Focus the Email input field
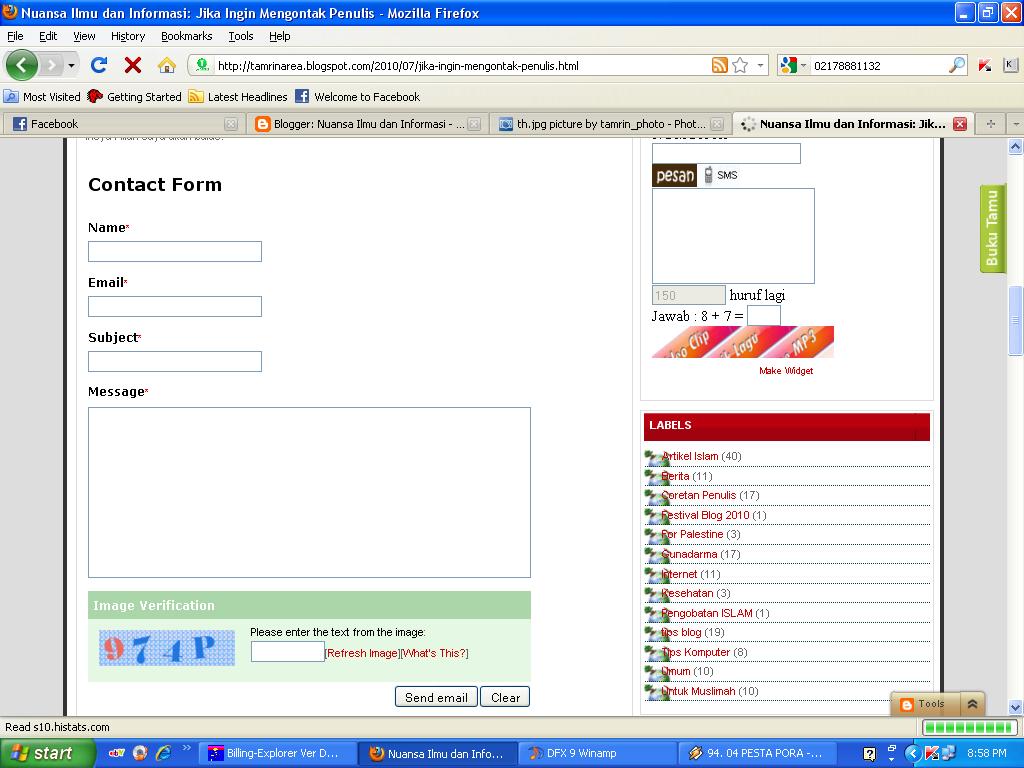This screenshot has height=768, width=1024. [175, 306]
